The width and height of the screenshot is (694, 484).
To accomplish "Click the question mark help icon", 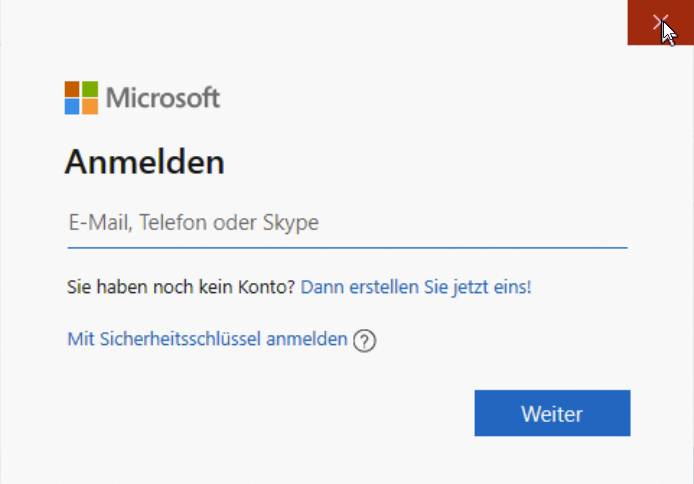I will [x=364, y=341].
